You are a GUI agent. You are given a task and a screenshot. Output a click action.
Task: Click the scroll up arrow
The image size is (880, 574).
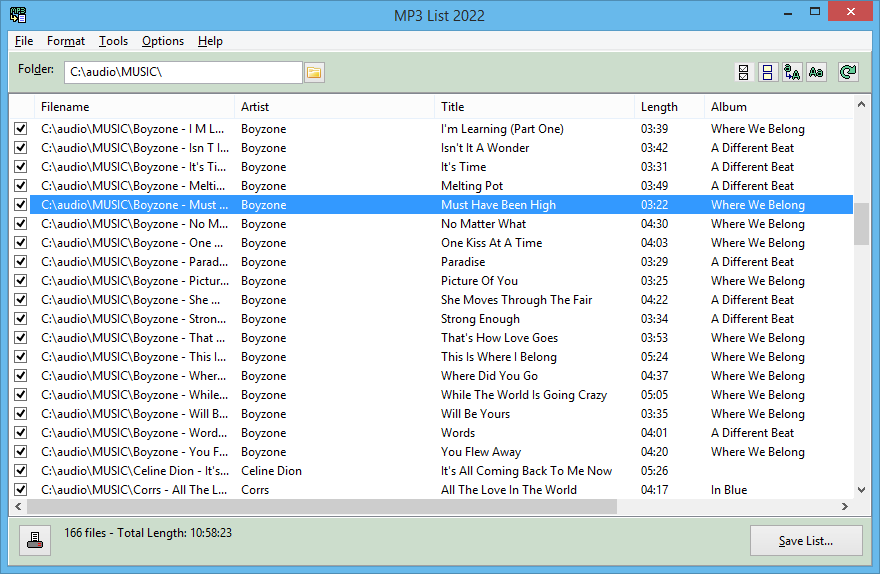[x=861, y=104]
